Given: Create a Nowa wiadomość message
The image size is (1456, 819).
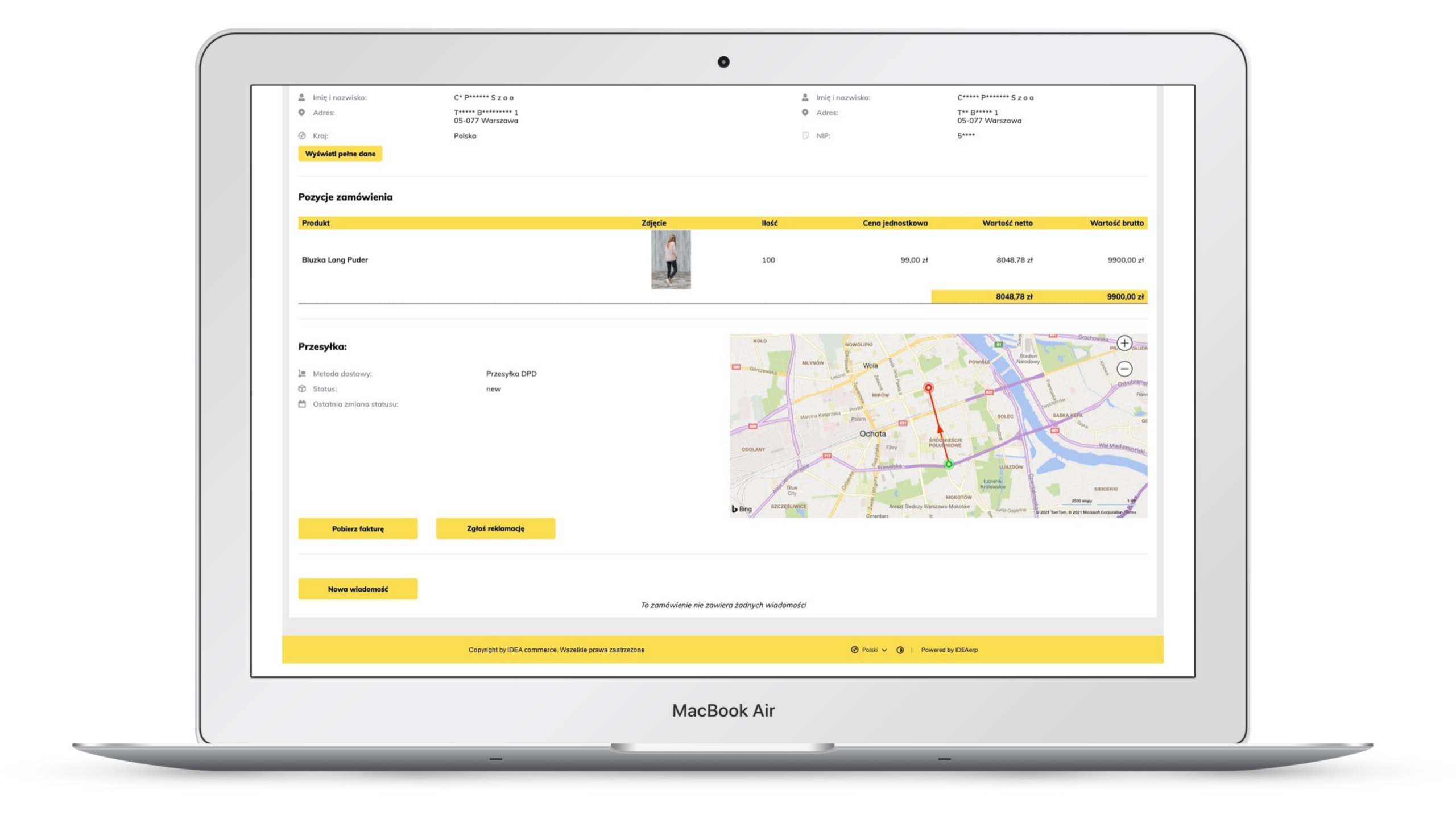Looking at the screenshot, I should [358, 589].
